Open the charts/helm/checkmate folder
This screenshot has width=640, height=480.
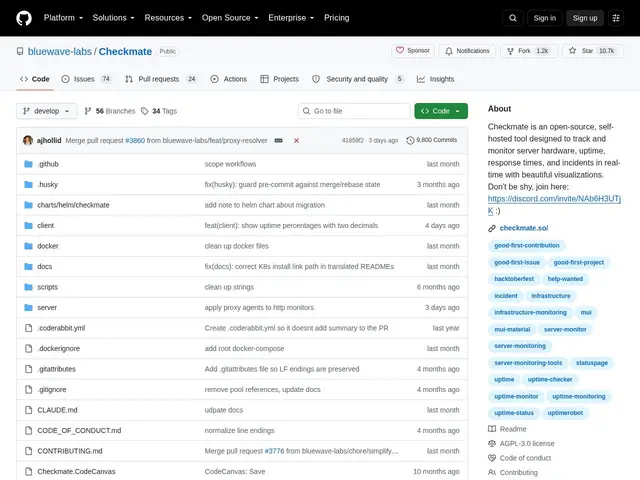point(73,205)
